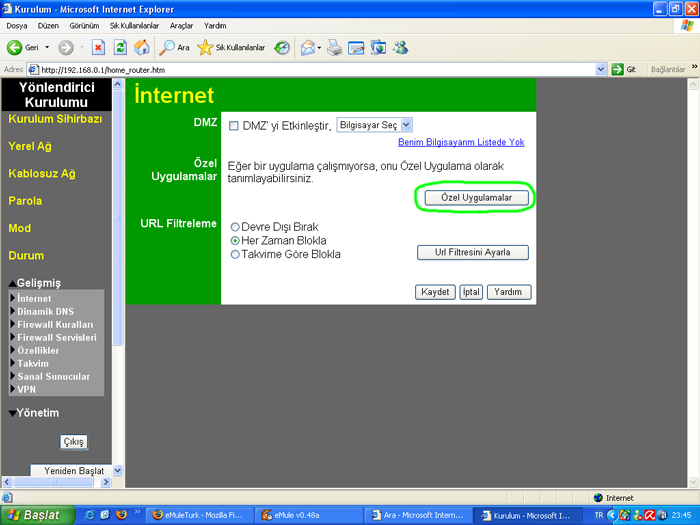Select Her Zaman Blokla radio option
Viewport: 700px width, 525px height.
tap(235, 241)
